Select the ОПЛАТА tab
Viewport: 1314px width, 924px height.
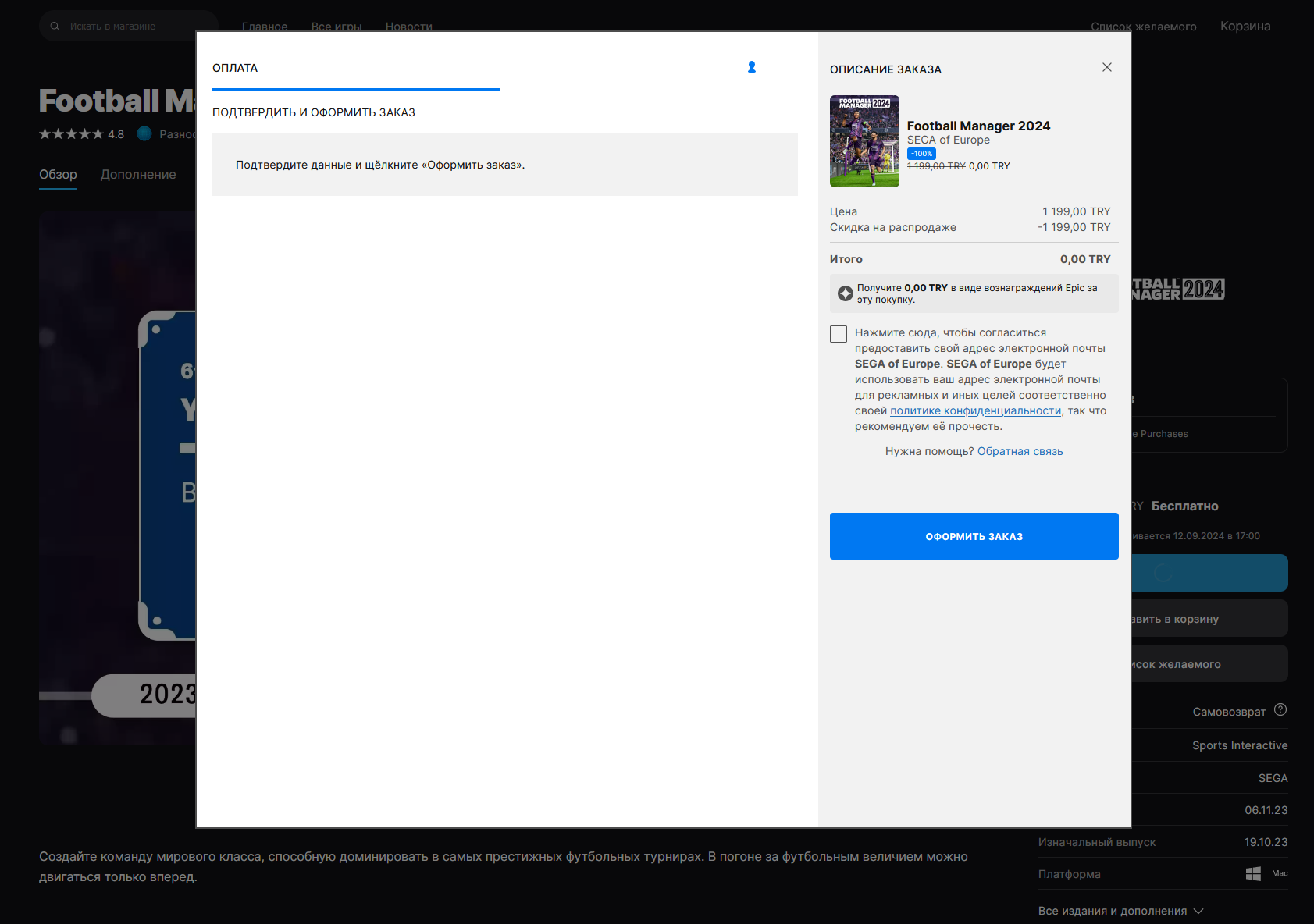(x=235, y=68)
